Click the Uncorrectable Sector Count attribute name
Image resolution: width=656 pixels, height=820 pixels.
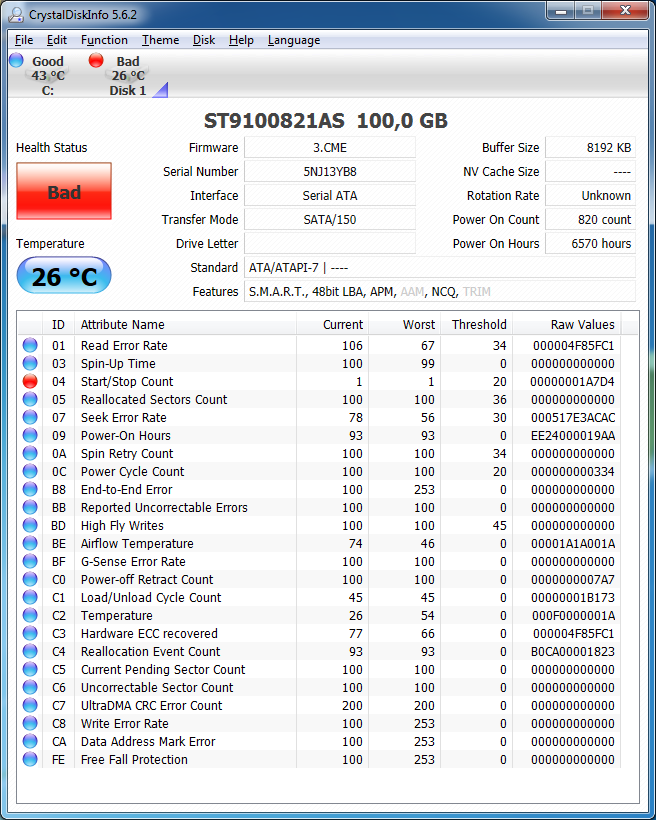pos(157,687)
